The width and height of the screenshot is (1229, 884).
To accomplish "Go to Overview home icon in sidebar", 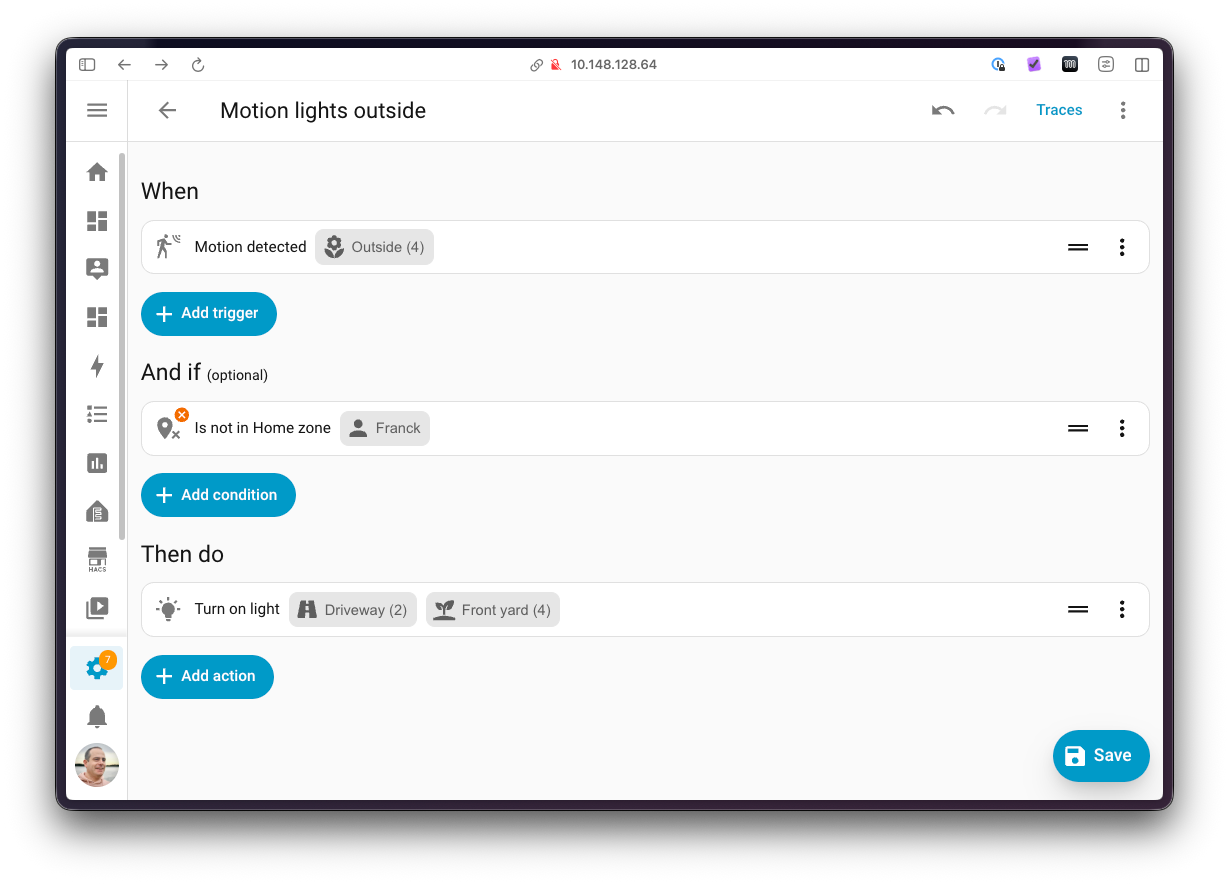I will pyautogui.click(x=97, y=172).
